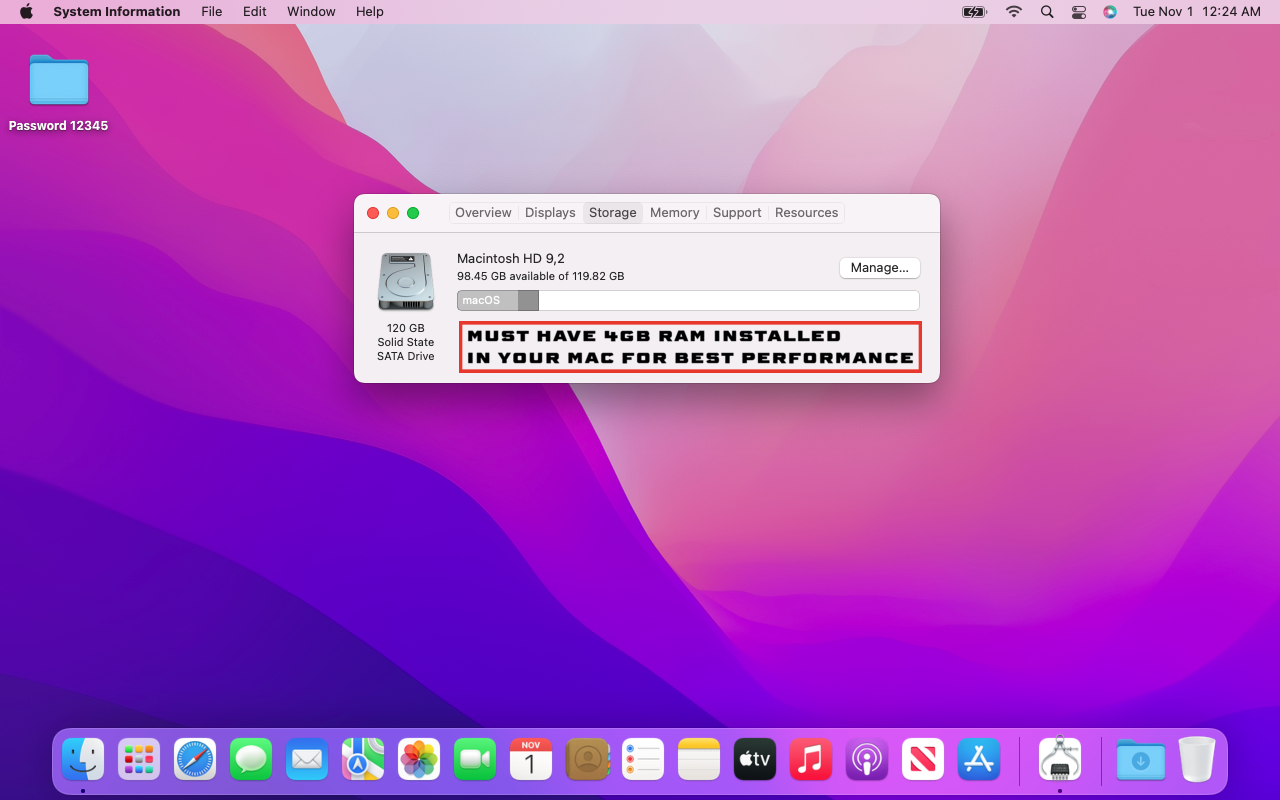Click the Siri icon in menu bar
The image size is (1280, 800).
pos(1110,12)
